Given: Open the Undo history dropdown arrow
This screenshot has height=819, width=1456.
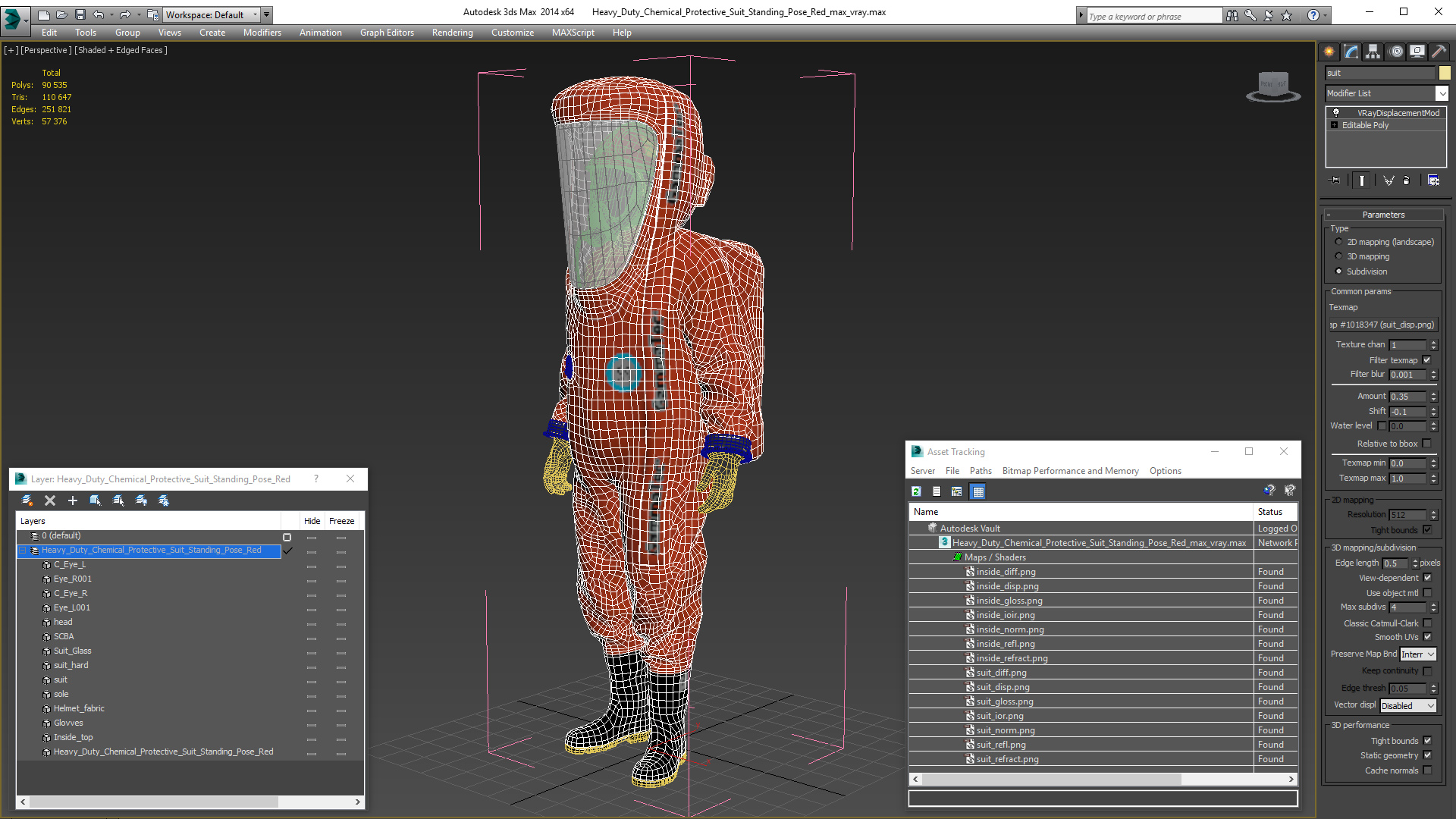Looking at the screenshot, I should (111, 14).
